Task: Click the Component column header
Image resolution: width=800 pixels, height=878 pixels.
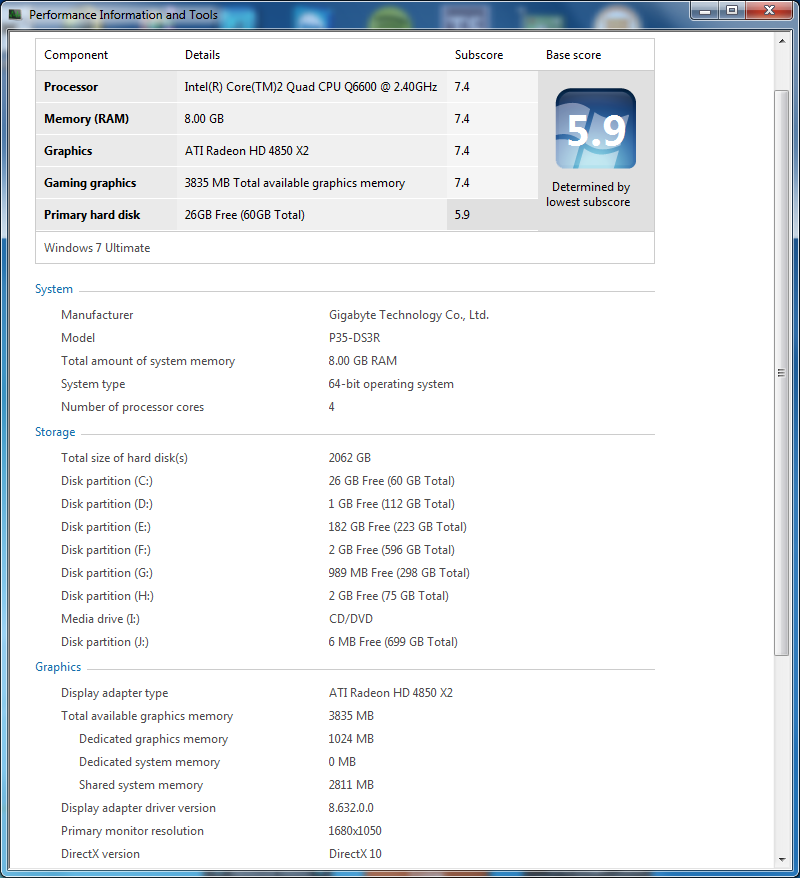Action: [76, 55]
